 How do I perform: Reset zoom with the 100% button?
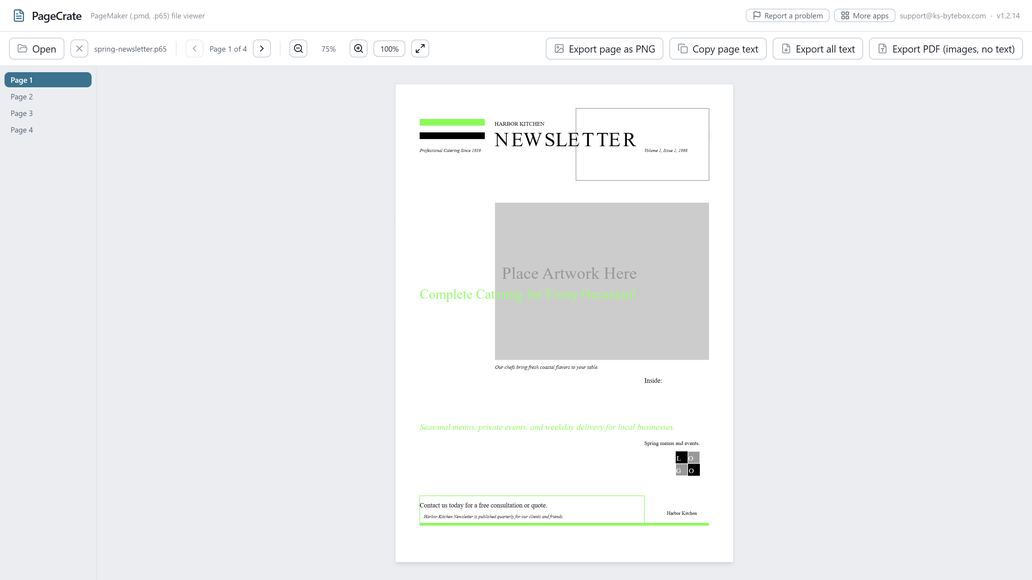click(389, 49)
